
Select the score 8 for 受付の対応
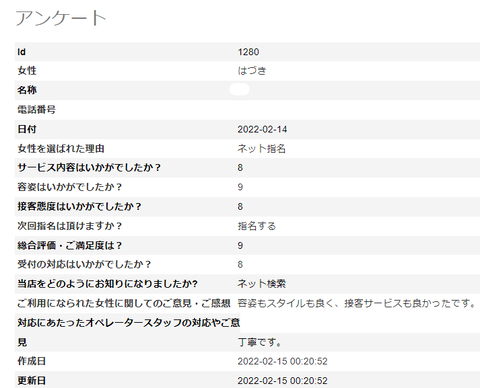coord(240,265)
